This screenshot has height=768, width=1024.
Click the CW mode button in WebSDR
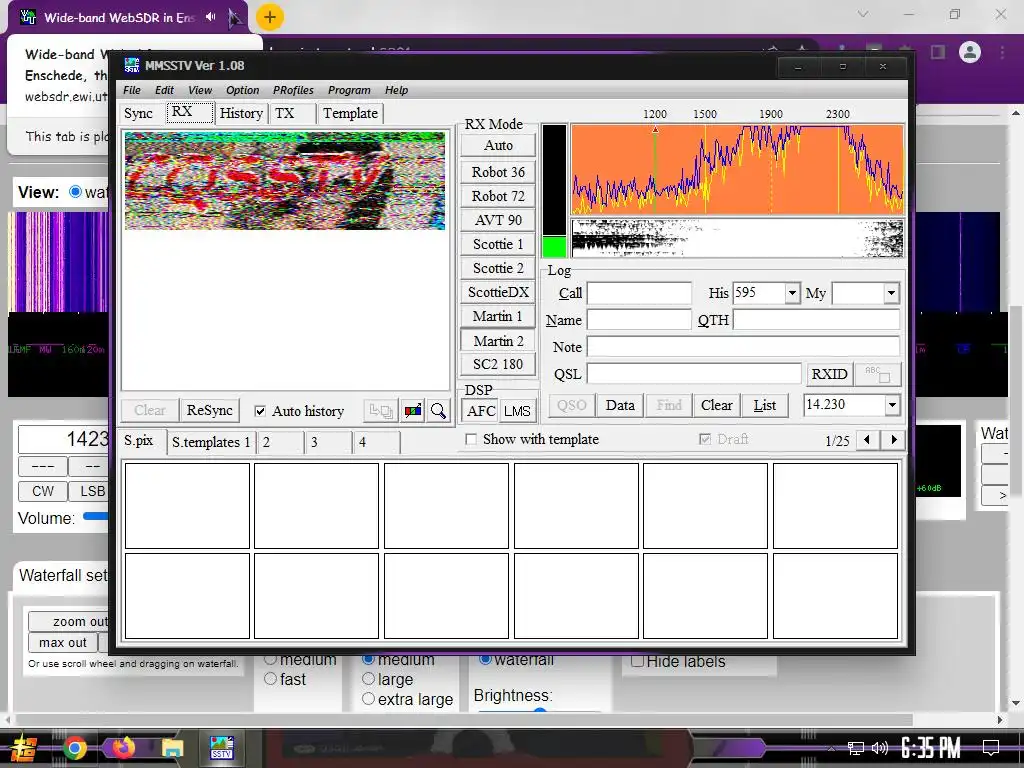42,491
